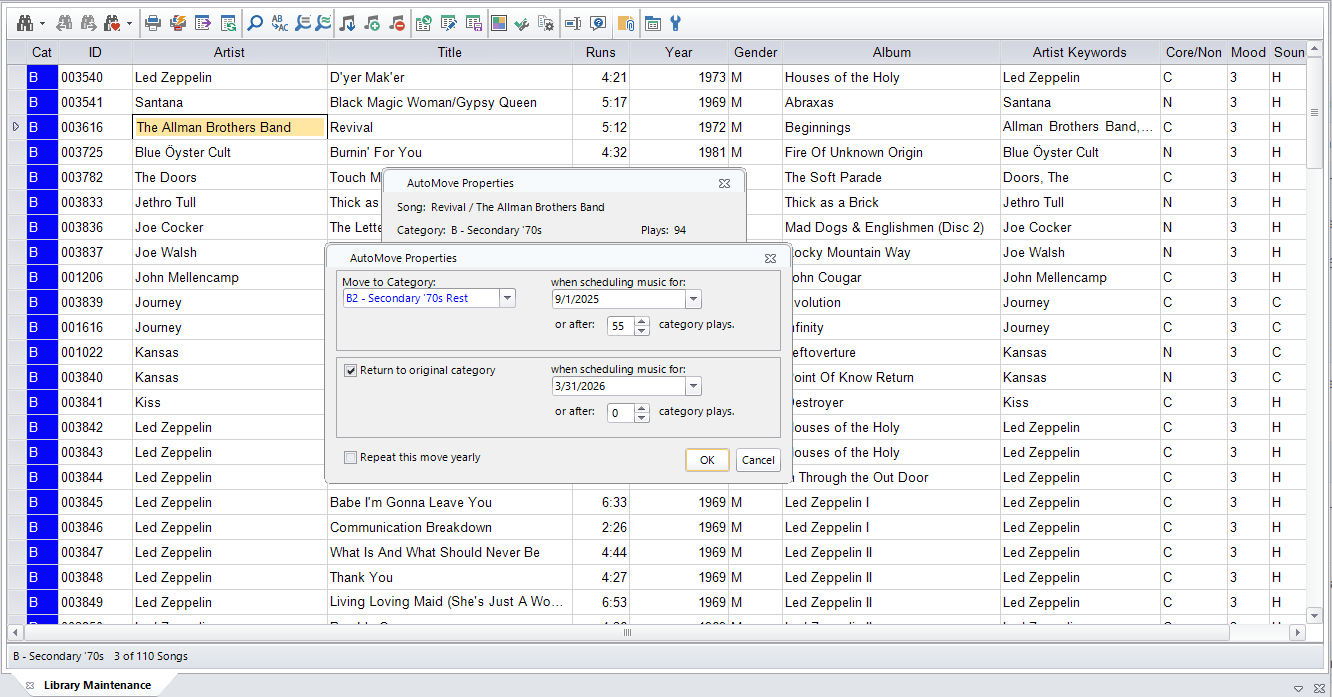Image resolution: width=1332 pixels, height=697 pixels.
Task: Click the documents-with-gear icon in the toolbar
Action: (546, 22)
